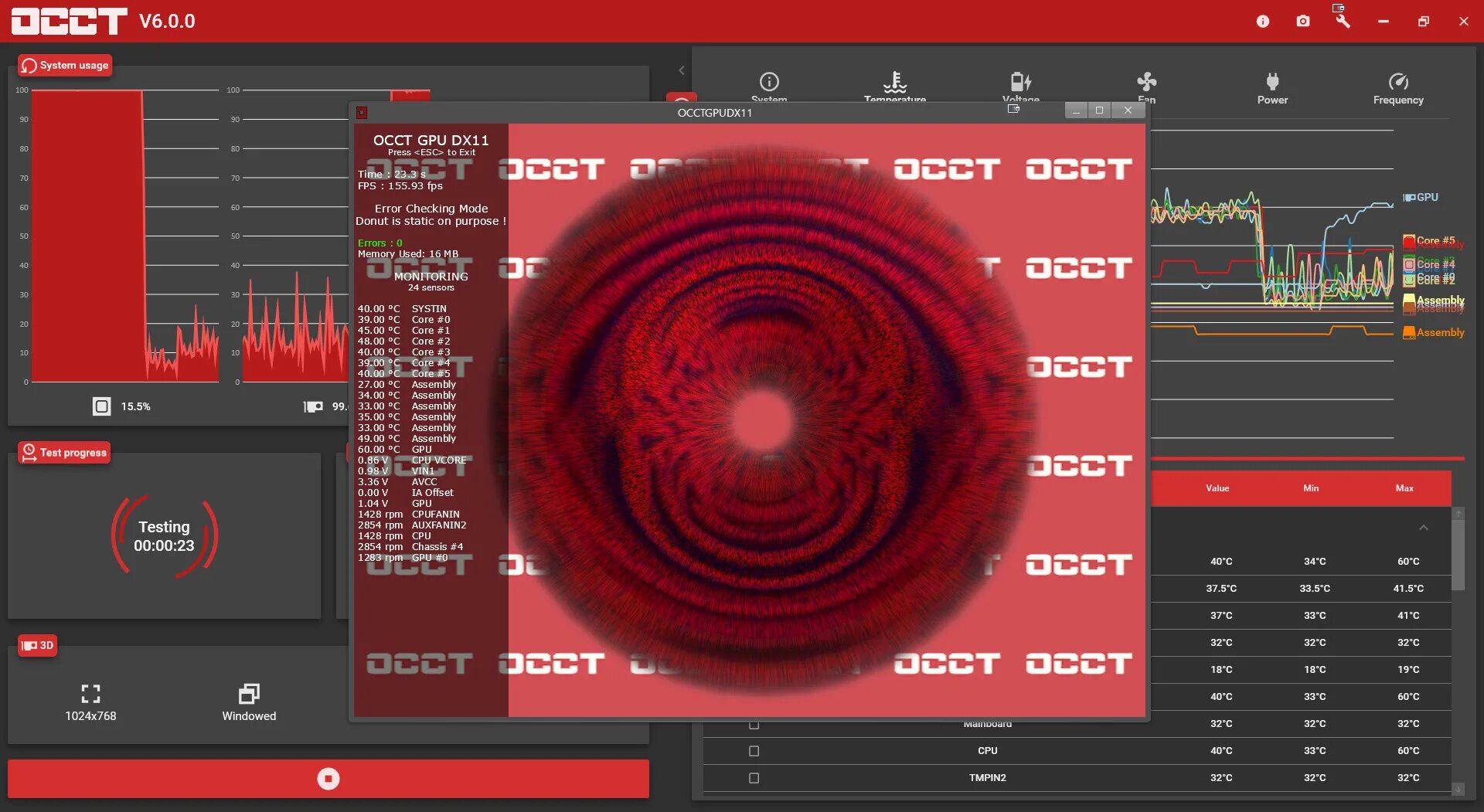Close the OCCTGPUDX11 window
The image size is (1484, 812).
coord(1128,110)
